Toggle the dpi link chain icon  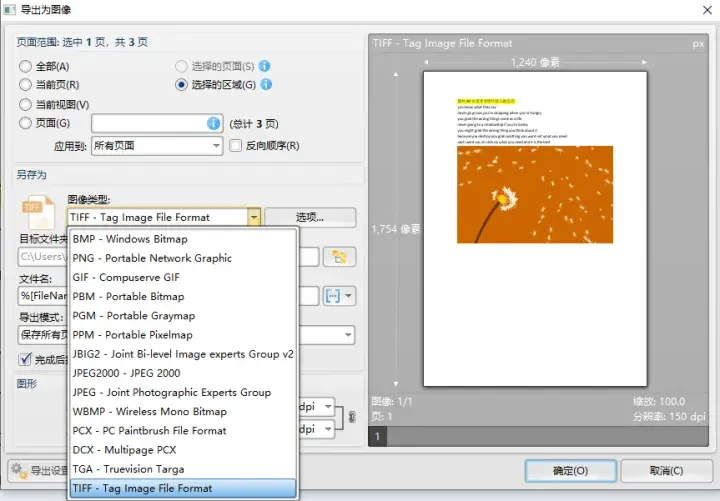(x=352, y=417)
